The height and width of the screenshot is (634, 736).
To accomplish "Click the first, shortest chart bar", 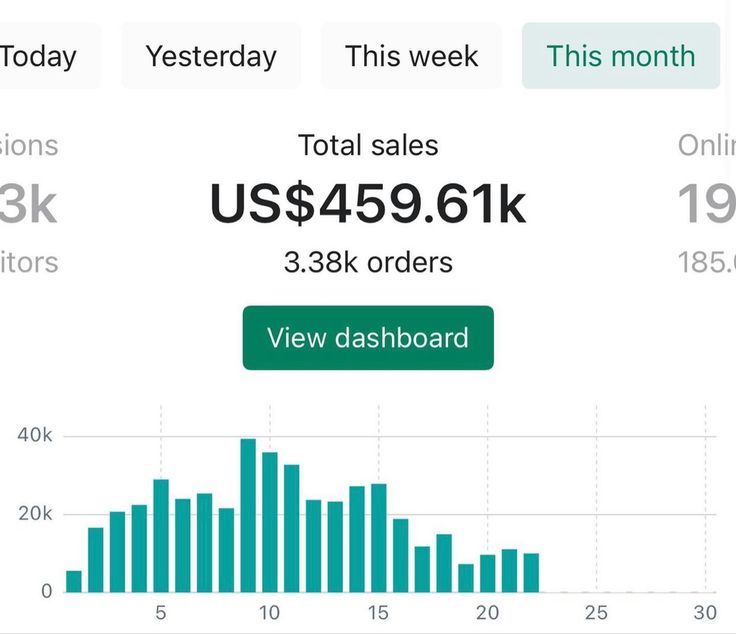I will 74,581.
